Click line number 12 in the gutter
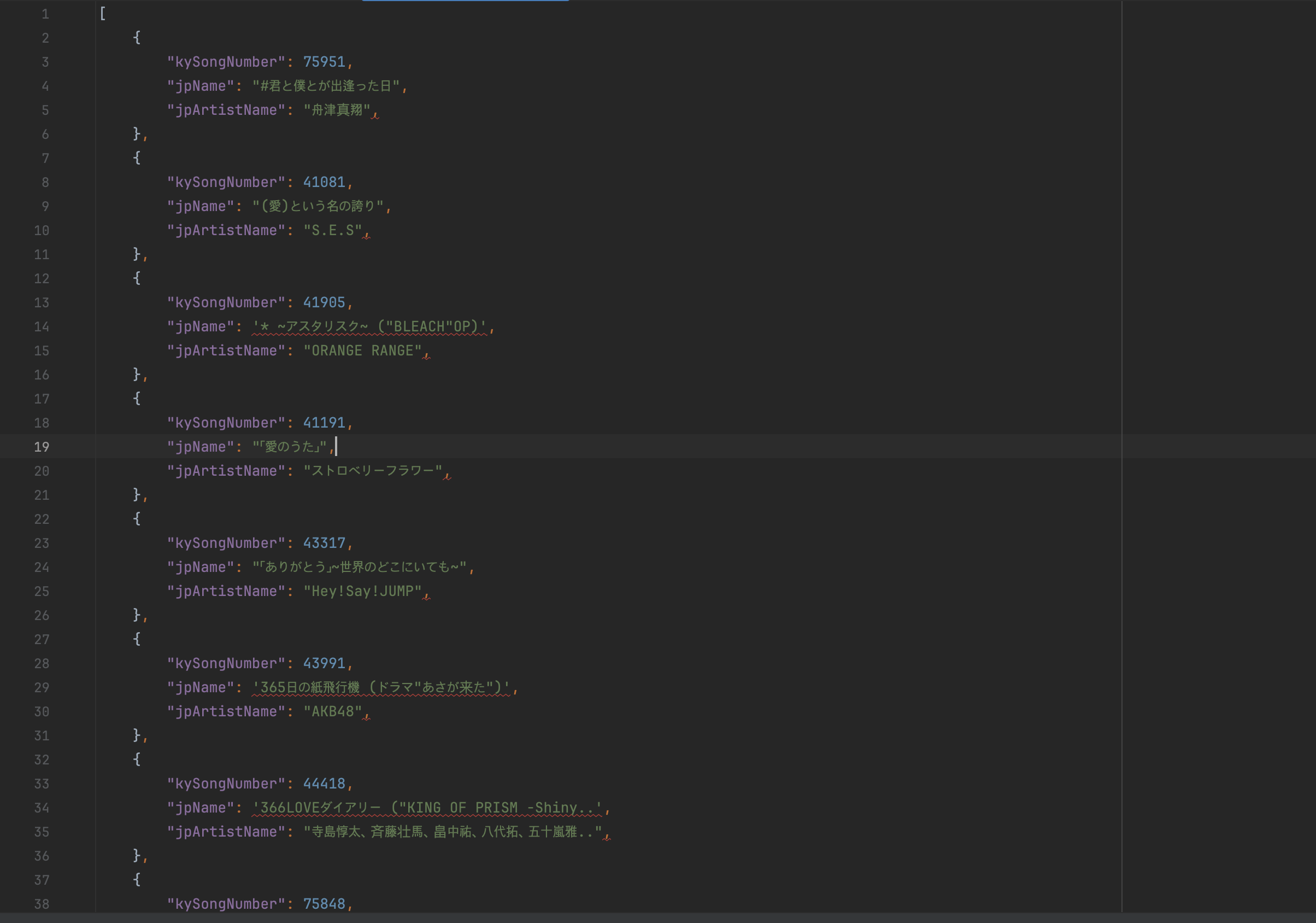The image size is (1316, 923). pos(42,279)
